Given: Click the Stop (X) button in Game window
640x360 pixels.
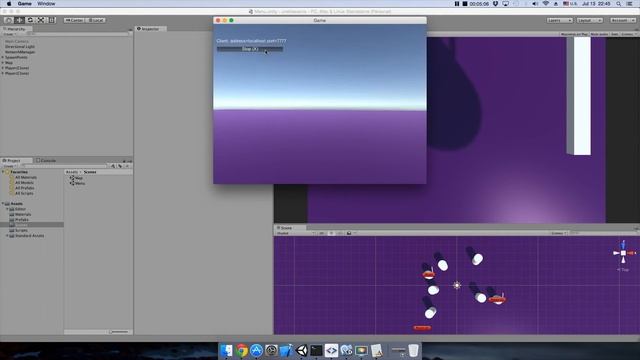Looking at the screenshot, I should click(250, 49).
